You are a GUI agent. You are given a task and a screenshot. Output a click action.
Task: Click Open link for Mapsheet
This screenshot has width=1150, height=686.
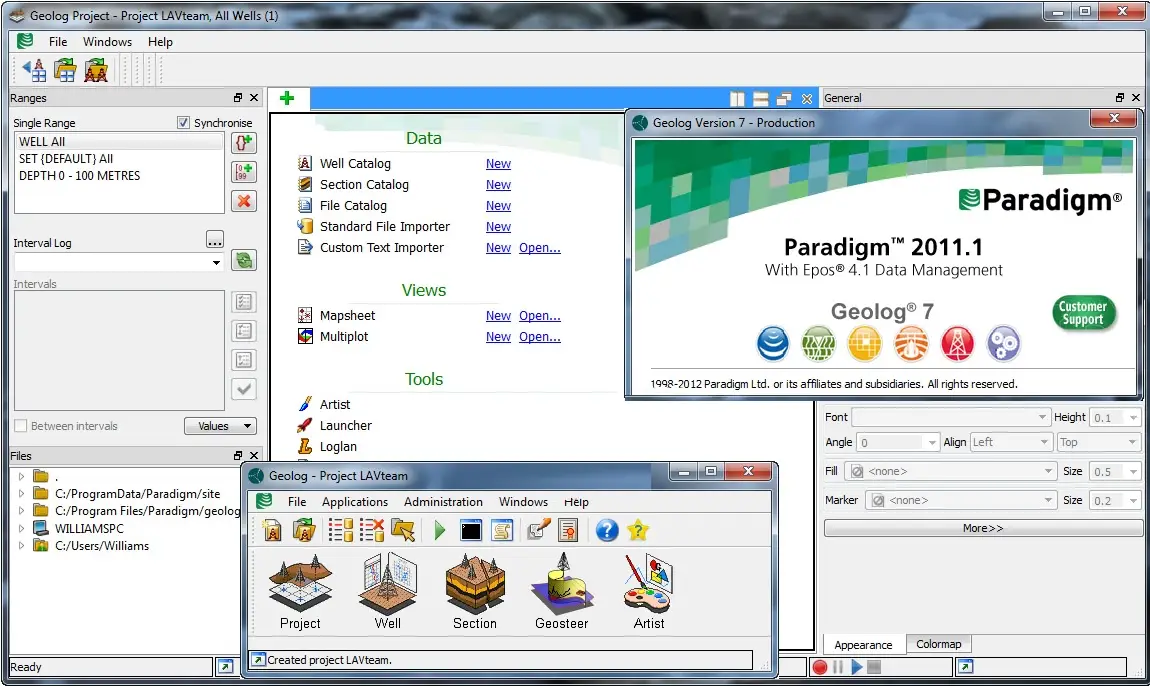[x=540, y=315]
